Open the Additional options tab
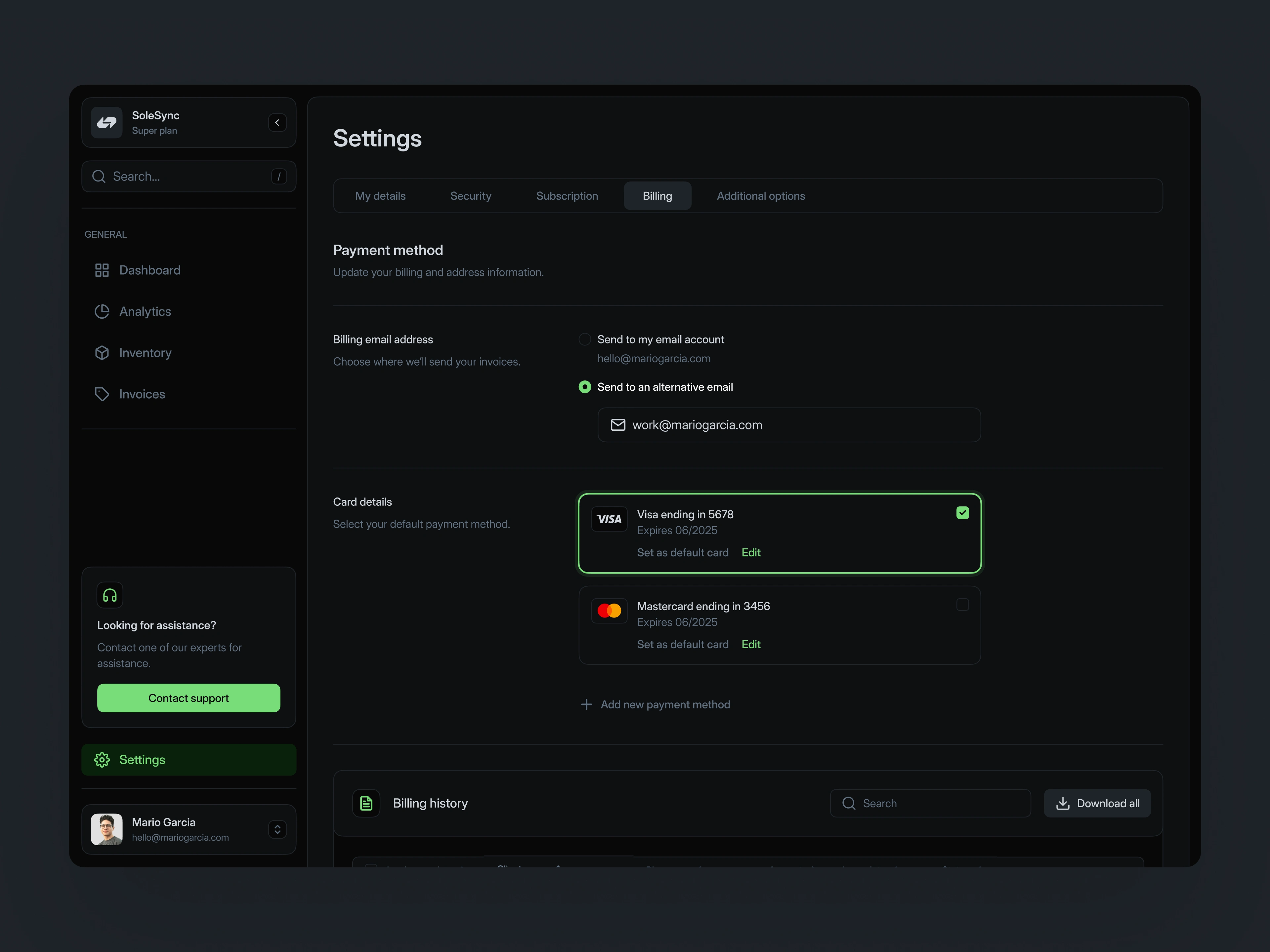Viewport: 1270px width, 952px height. click(761, 196)
